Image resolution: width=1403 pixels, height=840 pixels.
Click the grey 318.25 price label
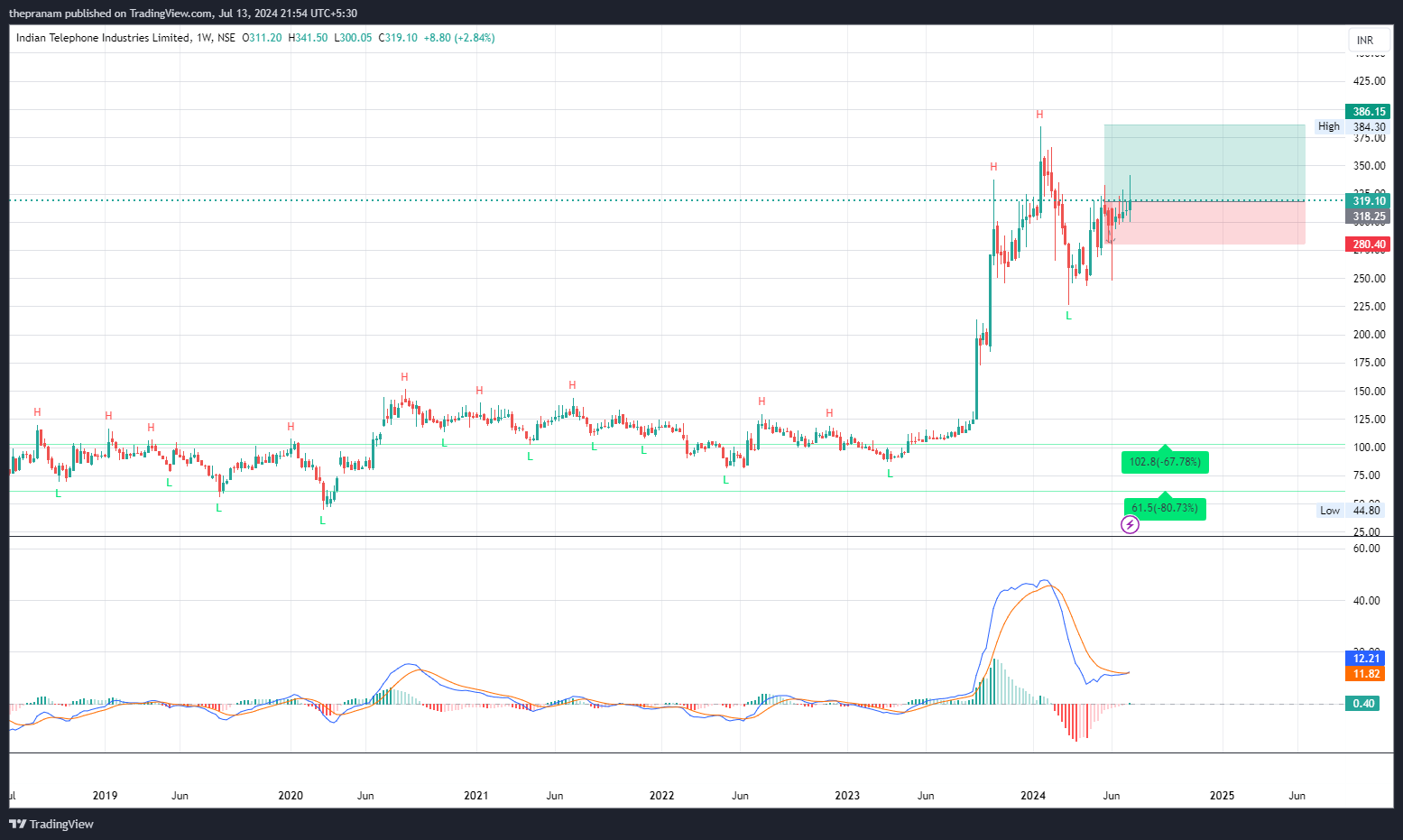coord(1368,217)
